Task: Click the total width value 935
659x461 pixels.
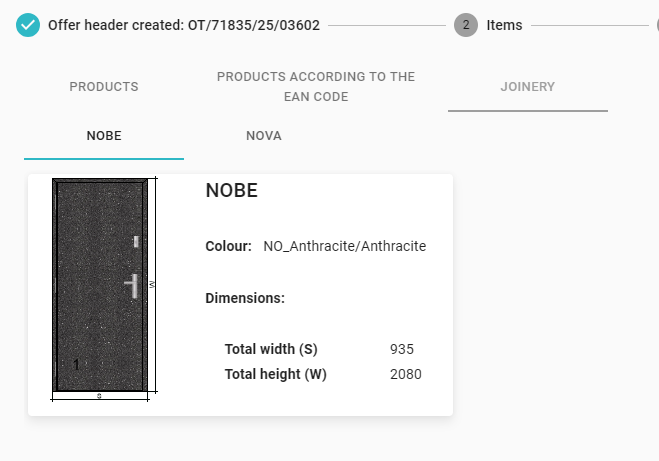Action: [x=402, y=349]
